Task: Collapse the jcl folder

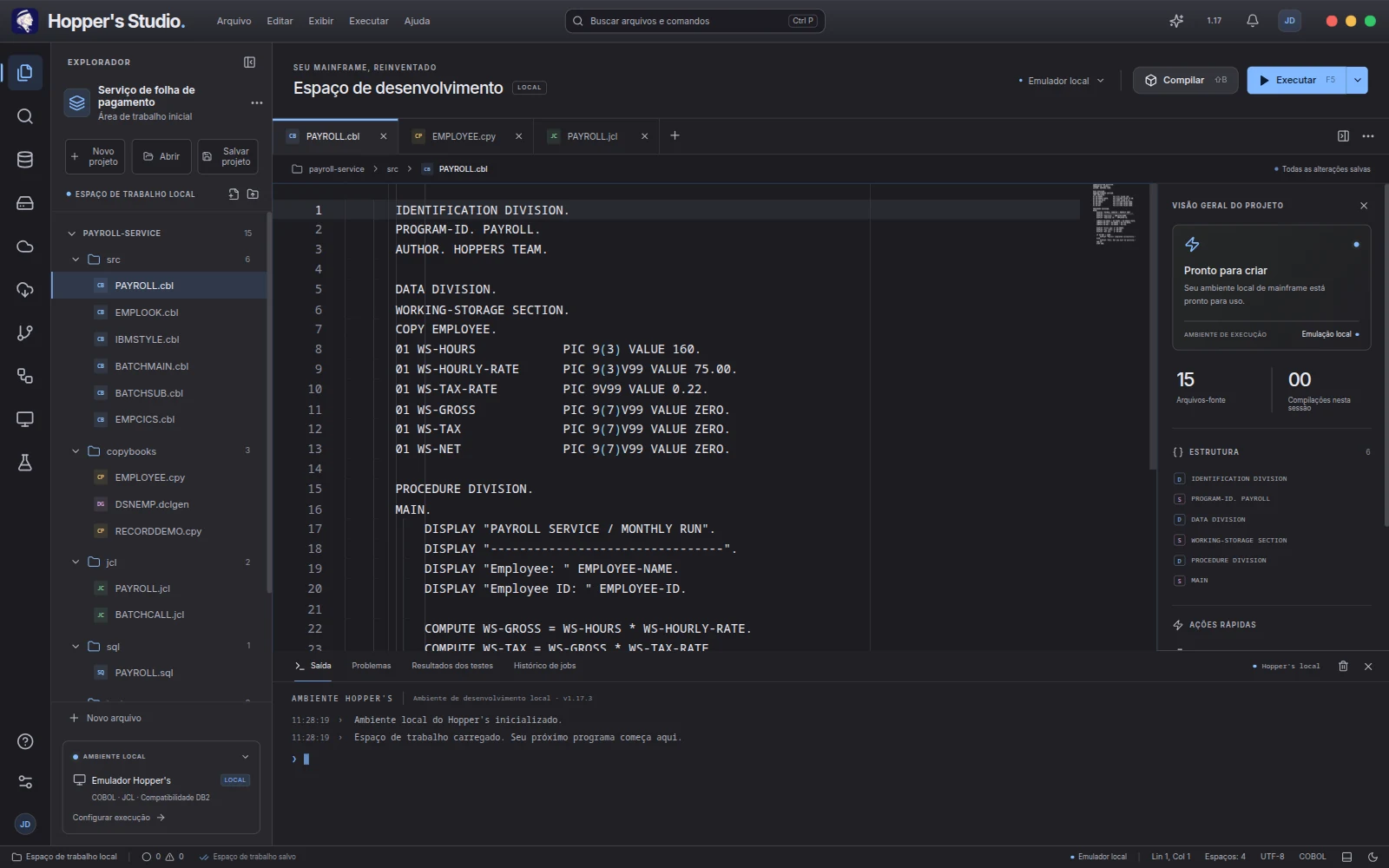Action: point(76,562)
